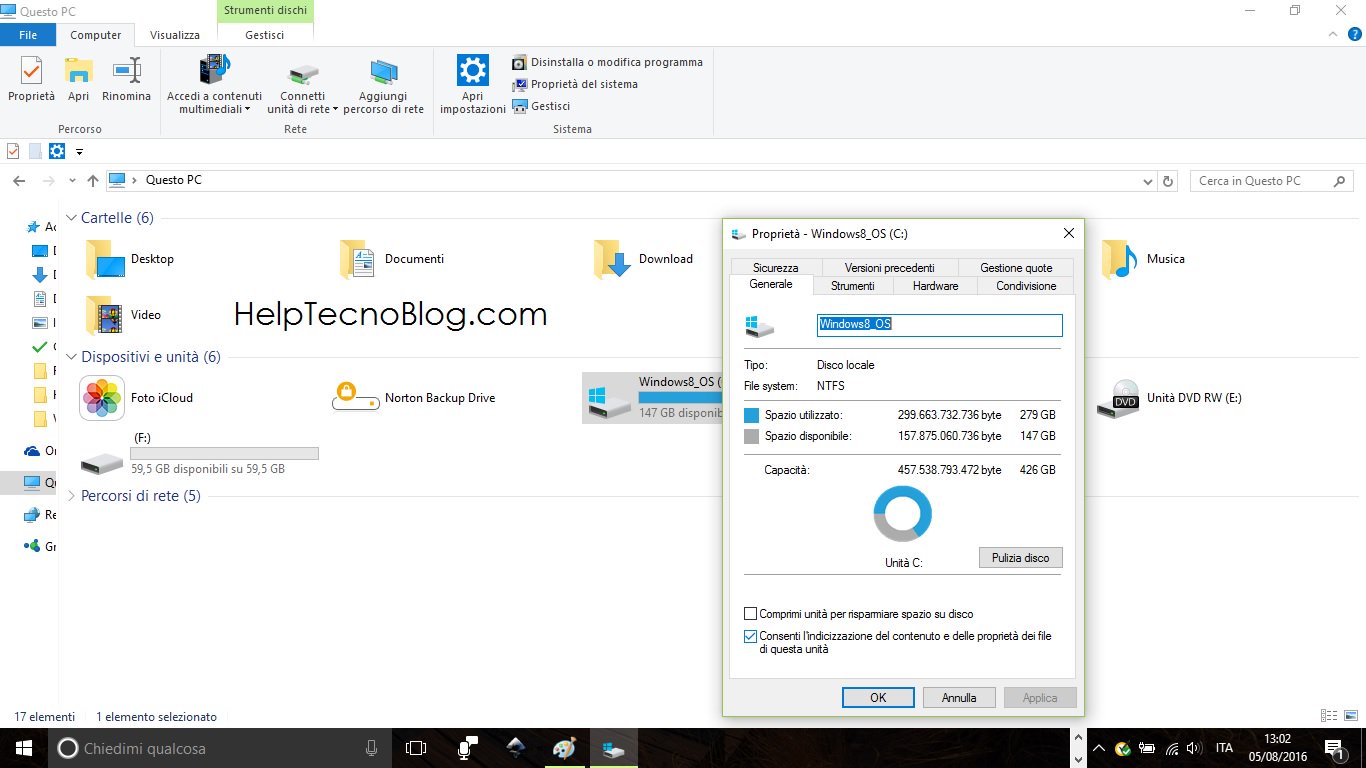Select the (F:) drive icon
This screenshot has height=768, width=1366.
click(102, 462)
